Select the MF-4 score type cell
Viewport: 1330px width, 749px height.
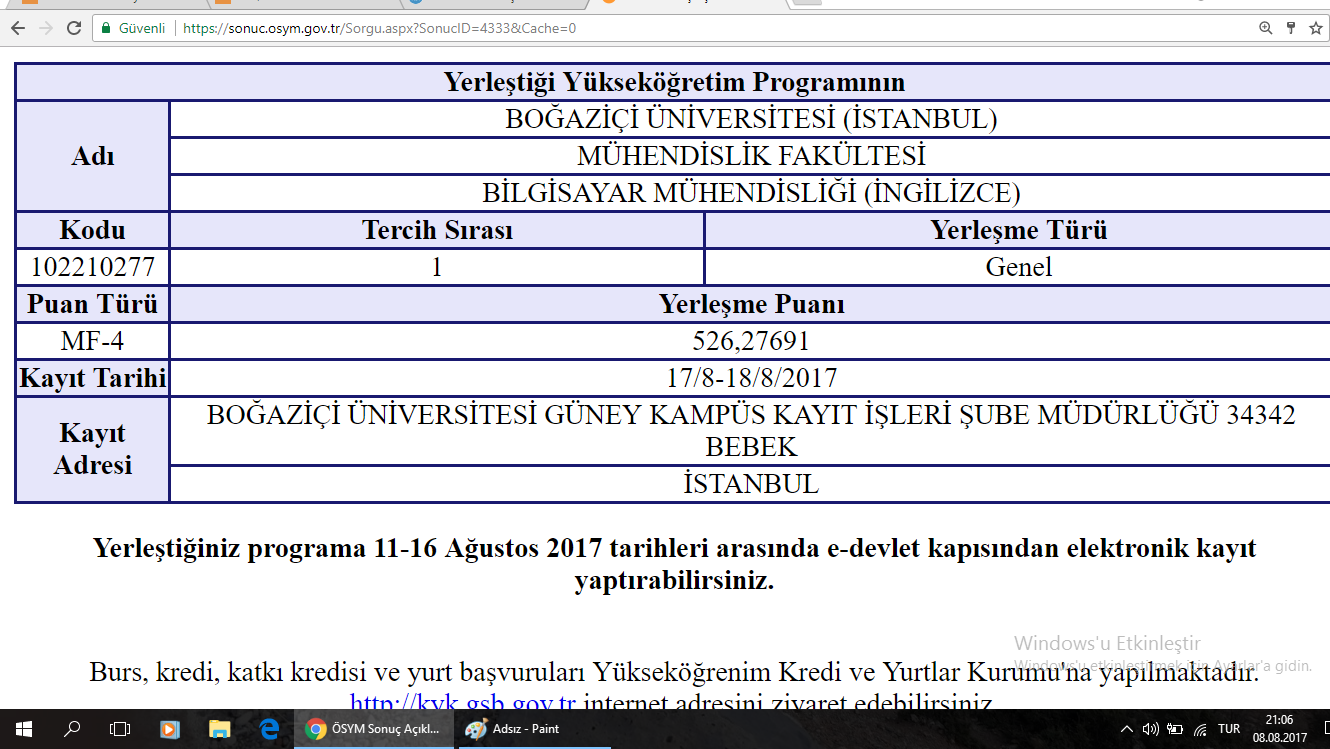93,342
